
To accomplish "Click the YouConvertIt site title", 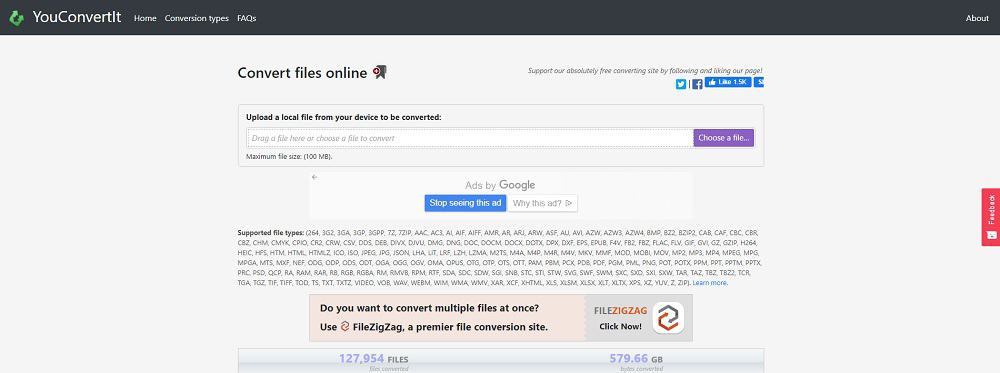I will tap(77, 18).
